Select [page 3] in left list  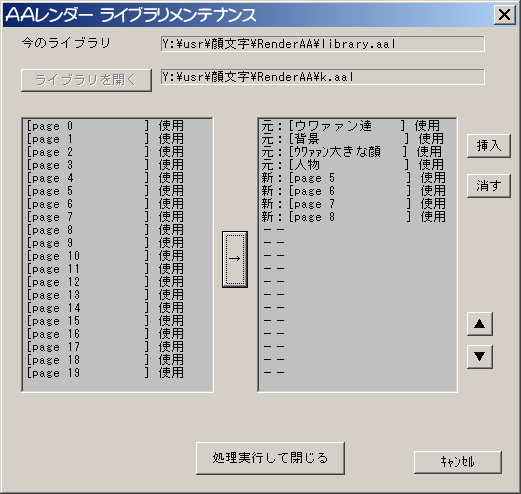point(105,165)
